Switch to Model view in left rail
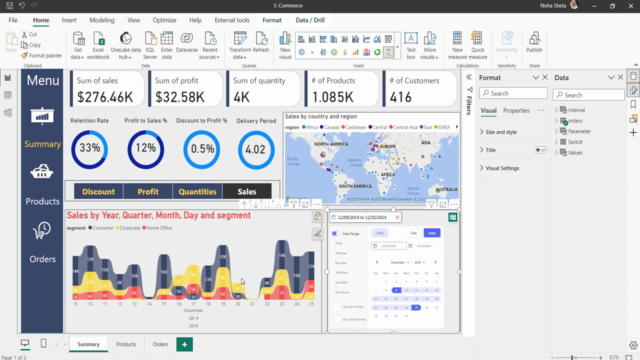This screenshot has width=640, height=360. point(8,113)
